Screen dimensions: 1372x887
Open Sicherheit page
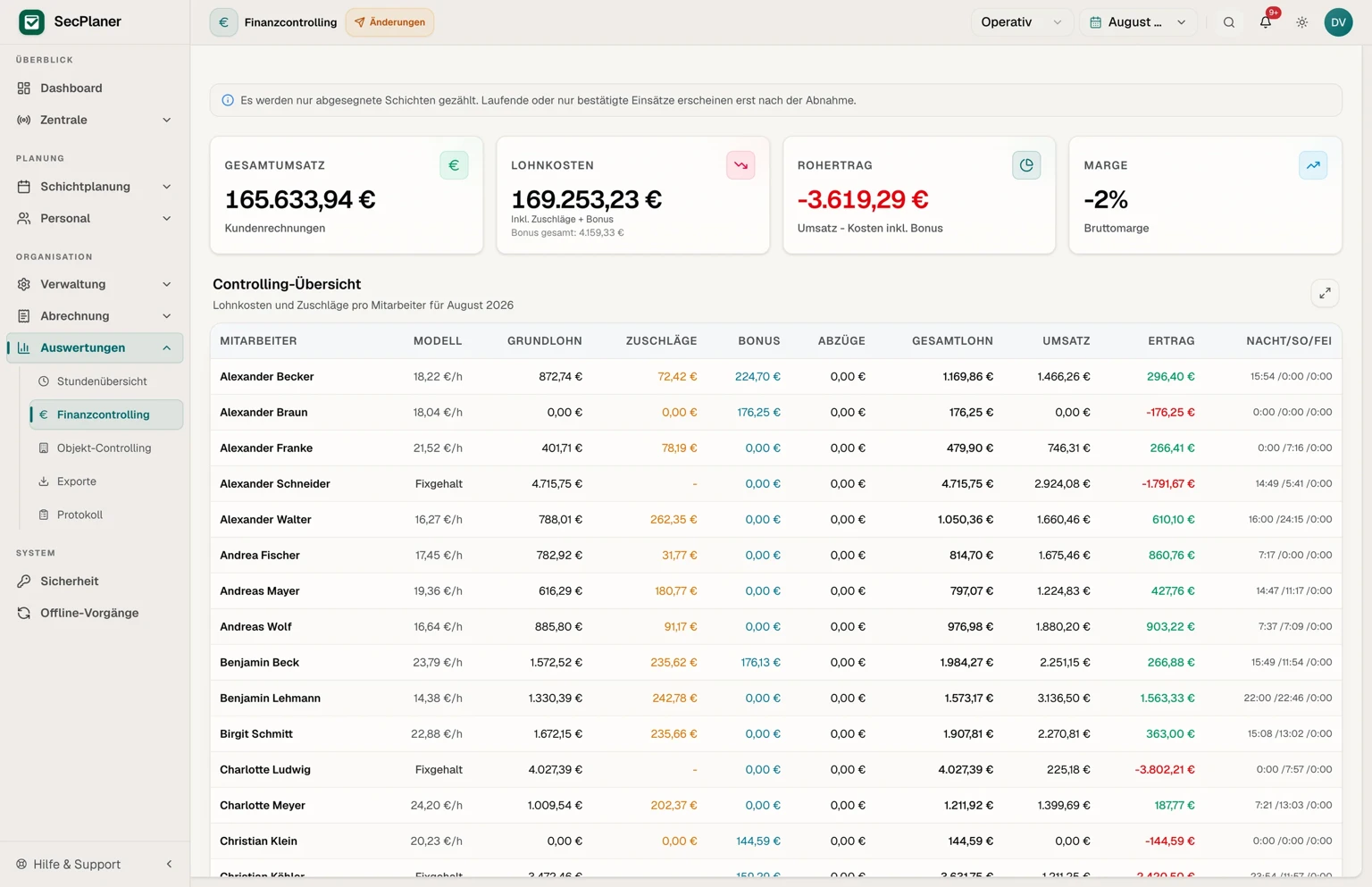[95, 582]
